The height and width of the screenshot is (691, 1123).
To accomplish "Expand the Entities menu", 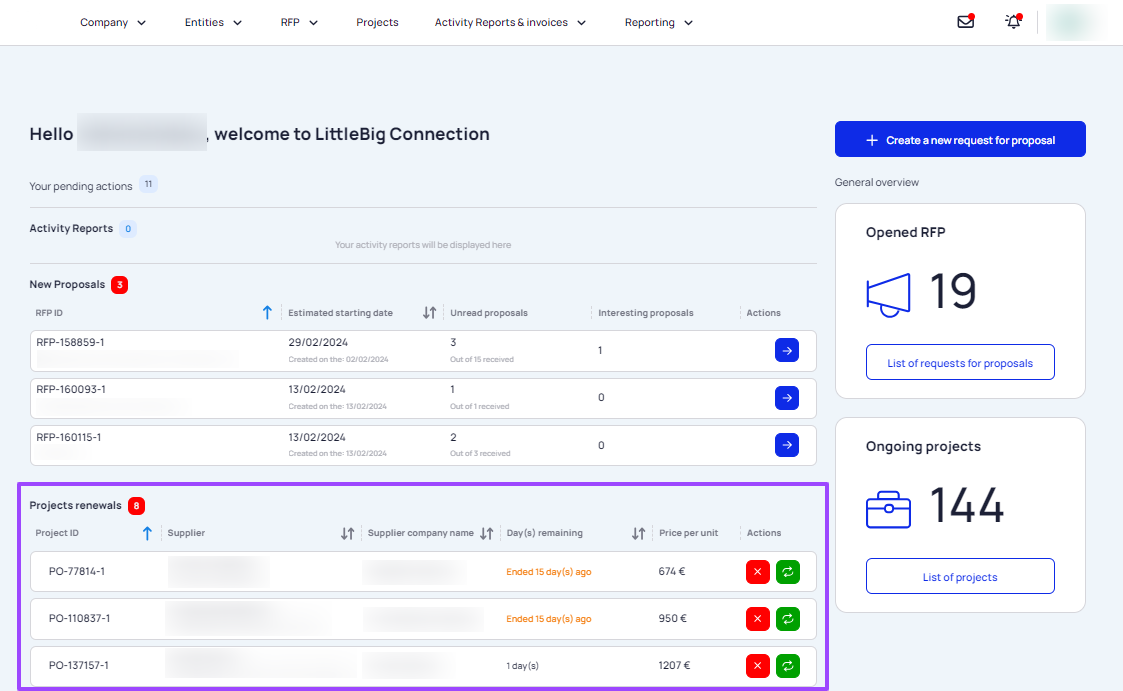I will coord(213,22).
